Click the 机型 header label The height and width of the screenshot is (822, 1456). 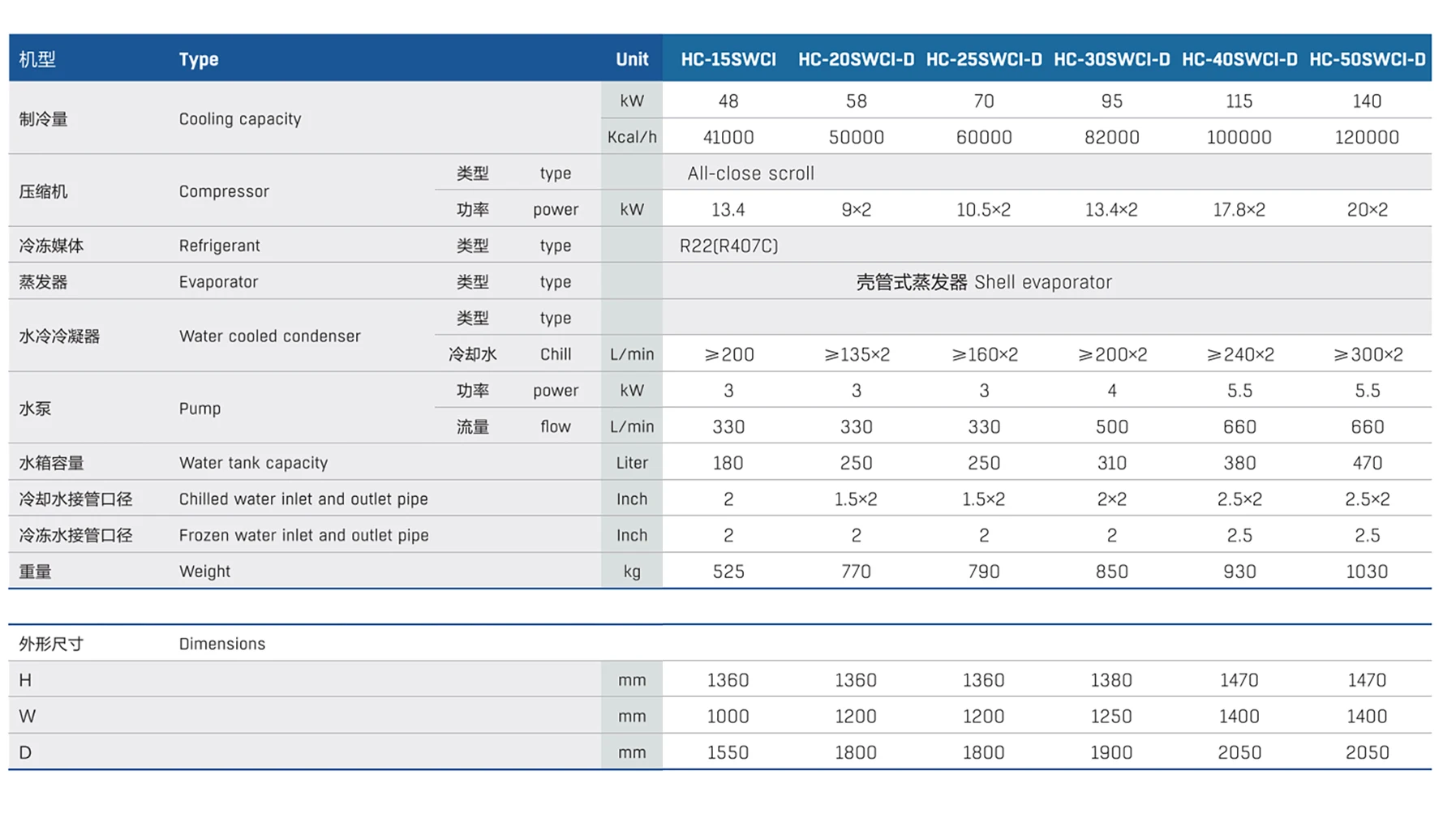[37, 59]
